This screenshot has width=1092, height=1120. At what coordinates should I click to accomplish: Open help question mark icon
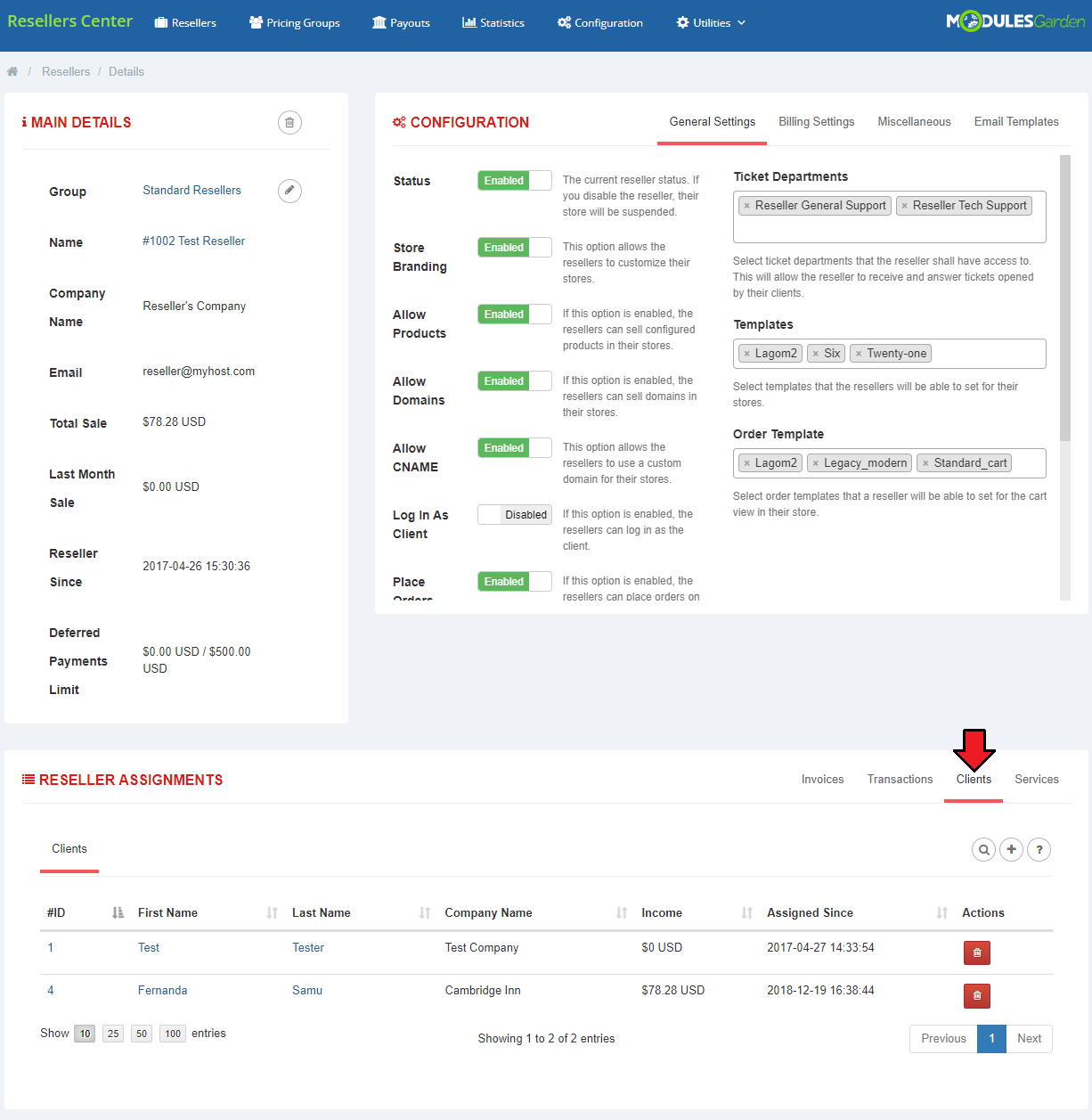[x=1039, y=850]
